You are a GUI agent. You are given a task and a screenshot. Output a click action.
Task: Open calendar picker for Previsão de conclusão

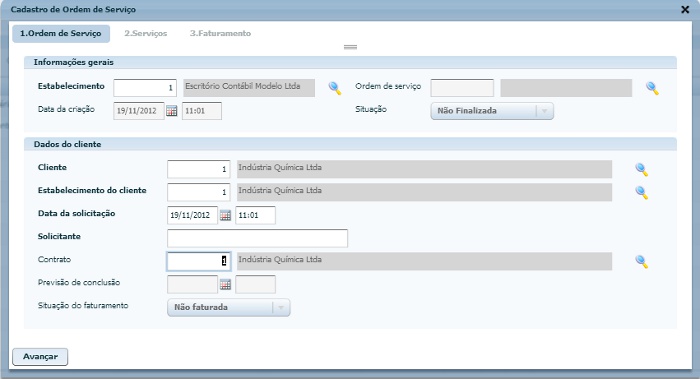pos(225,285)
